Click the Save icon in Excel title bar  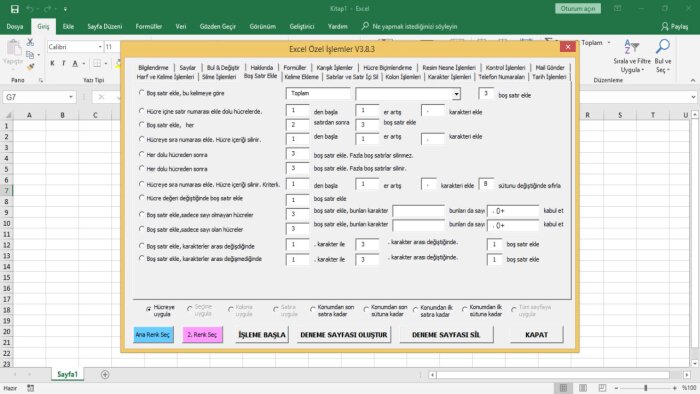[15, 9]
